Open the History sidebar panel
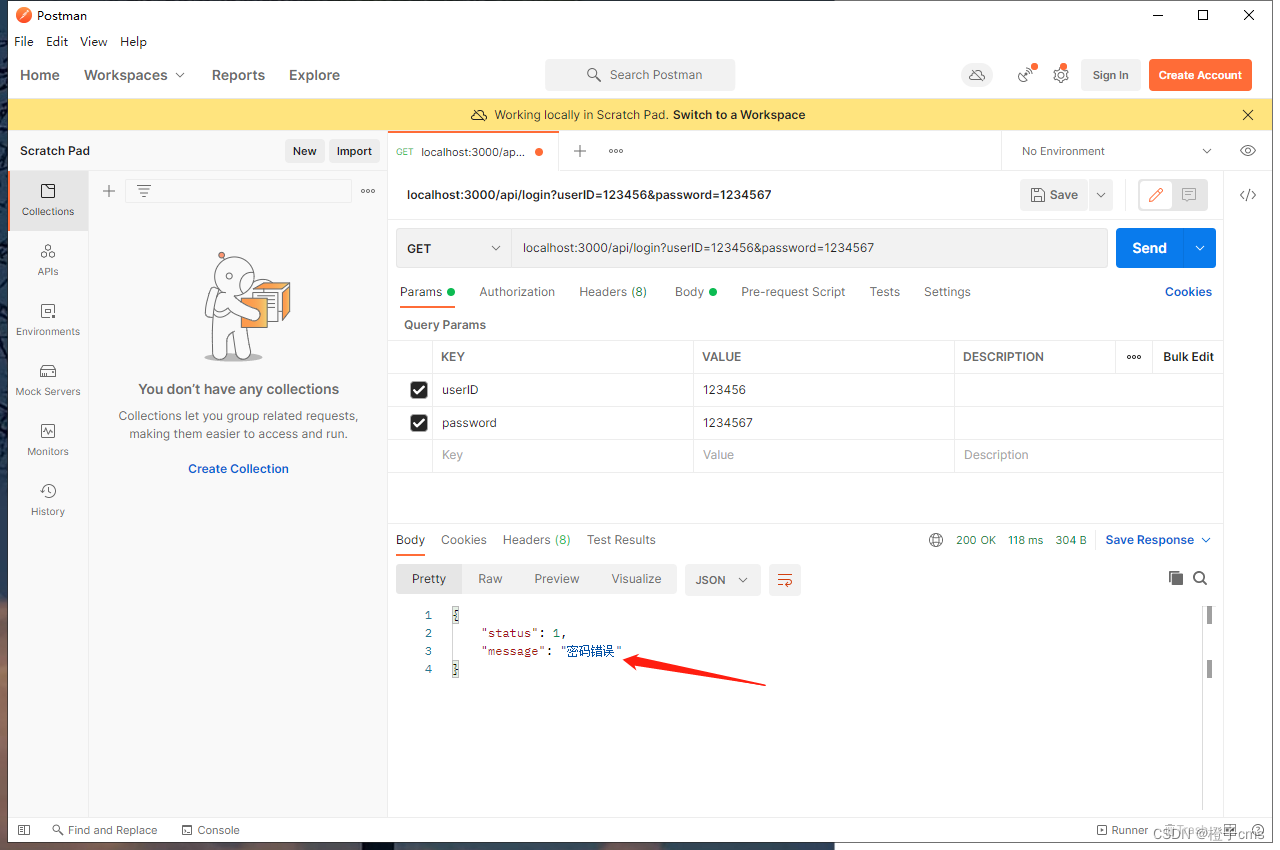1280x850 pixels. click(48, 500)
